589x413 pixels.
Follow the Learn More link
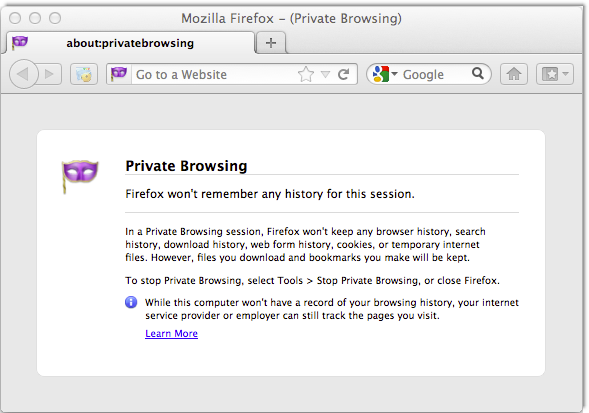171,334
